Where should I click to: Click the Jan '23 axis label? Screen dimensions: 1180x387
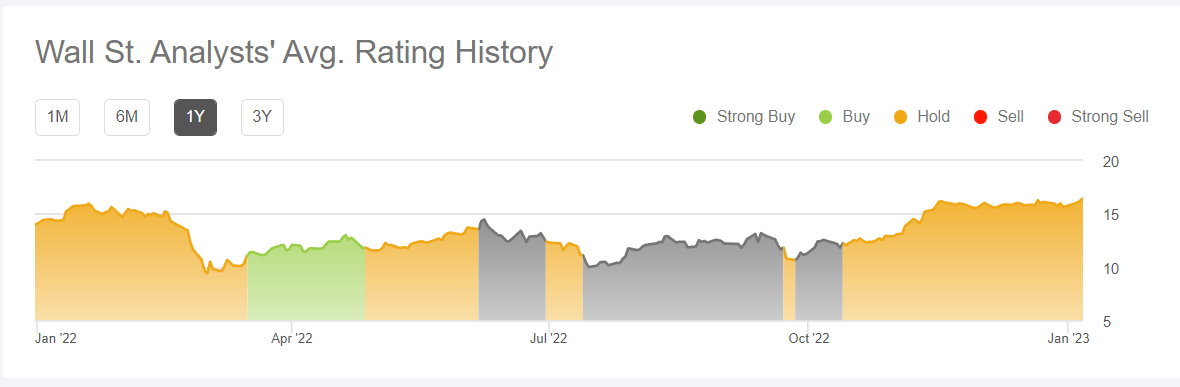point(1067,339)
